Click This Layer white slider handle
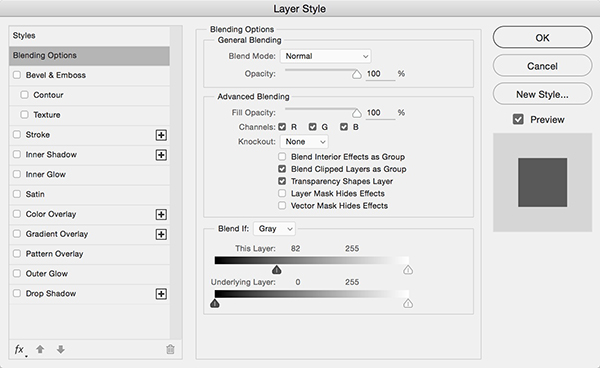 pos(408,270)
